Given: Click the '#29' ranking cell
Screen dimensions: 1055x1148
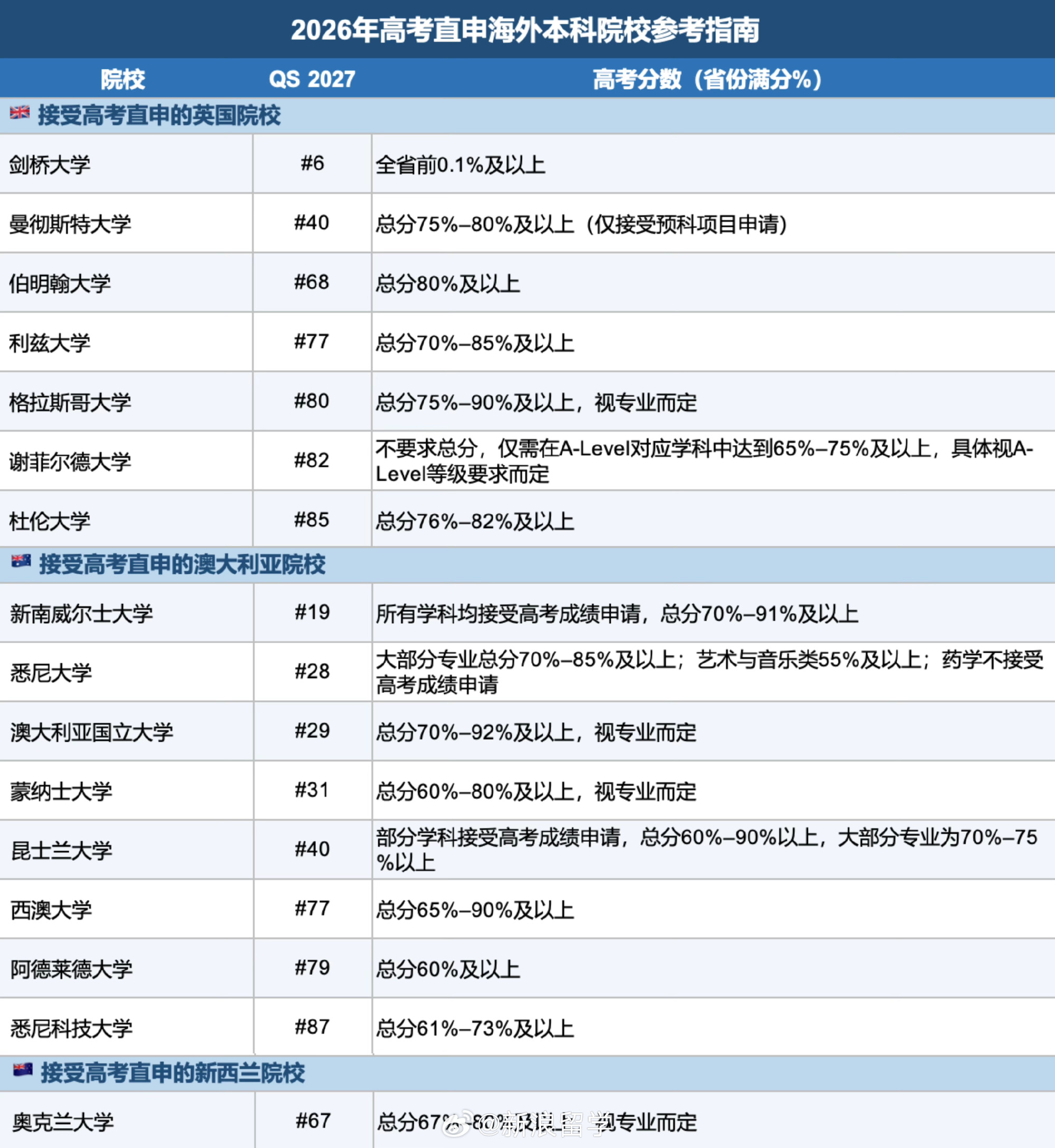Looking at the screenshot, I should pos(312,730).
